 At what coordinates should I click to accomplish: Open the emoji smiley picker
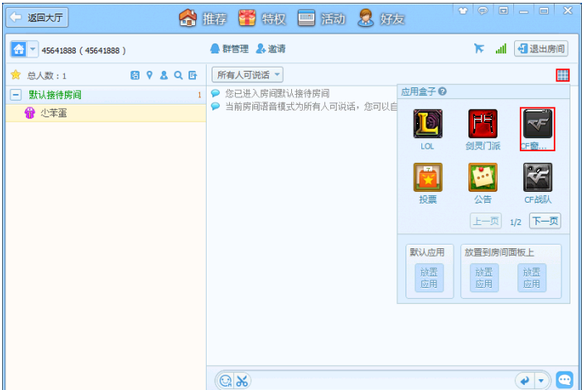[x=225, y=381]
